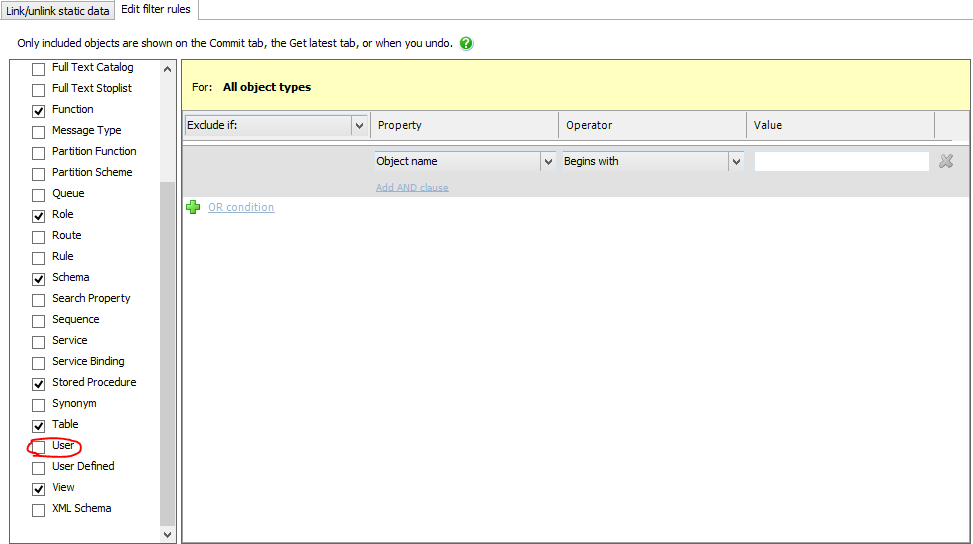Enable the XML Schema checkbox

pos(39,509)
